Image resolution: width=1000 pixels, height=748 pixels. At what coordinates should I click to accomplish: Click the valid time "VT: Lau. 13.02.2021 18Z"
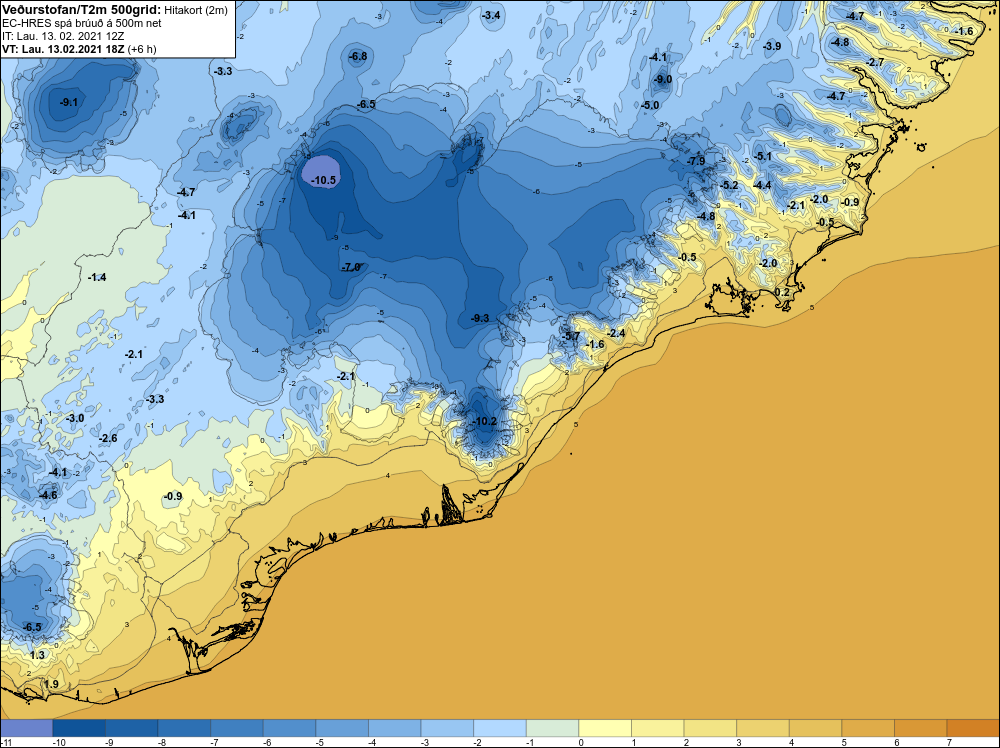coord(64,49)
